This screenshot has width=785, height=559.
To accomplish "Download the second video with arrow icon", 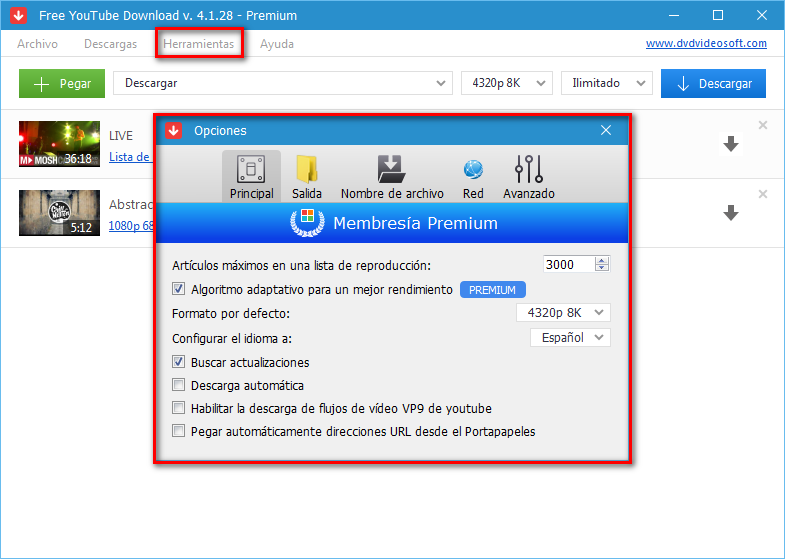I will [x=731, y=213].
